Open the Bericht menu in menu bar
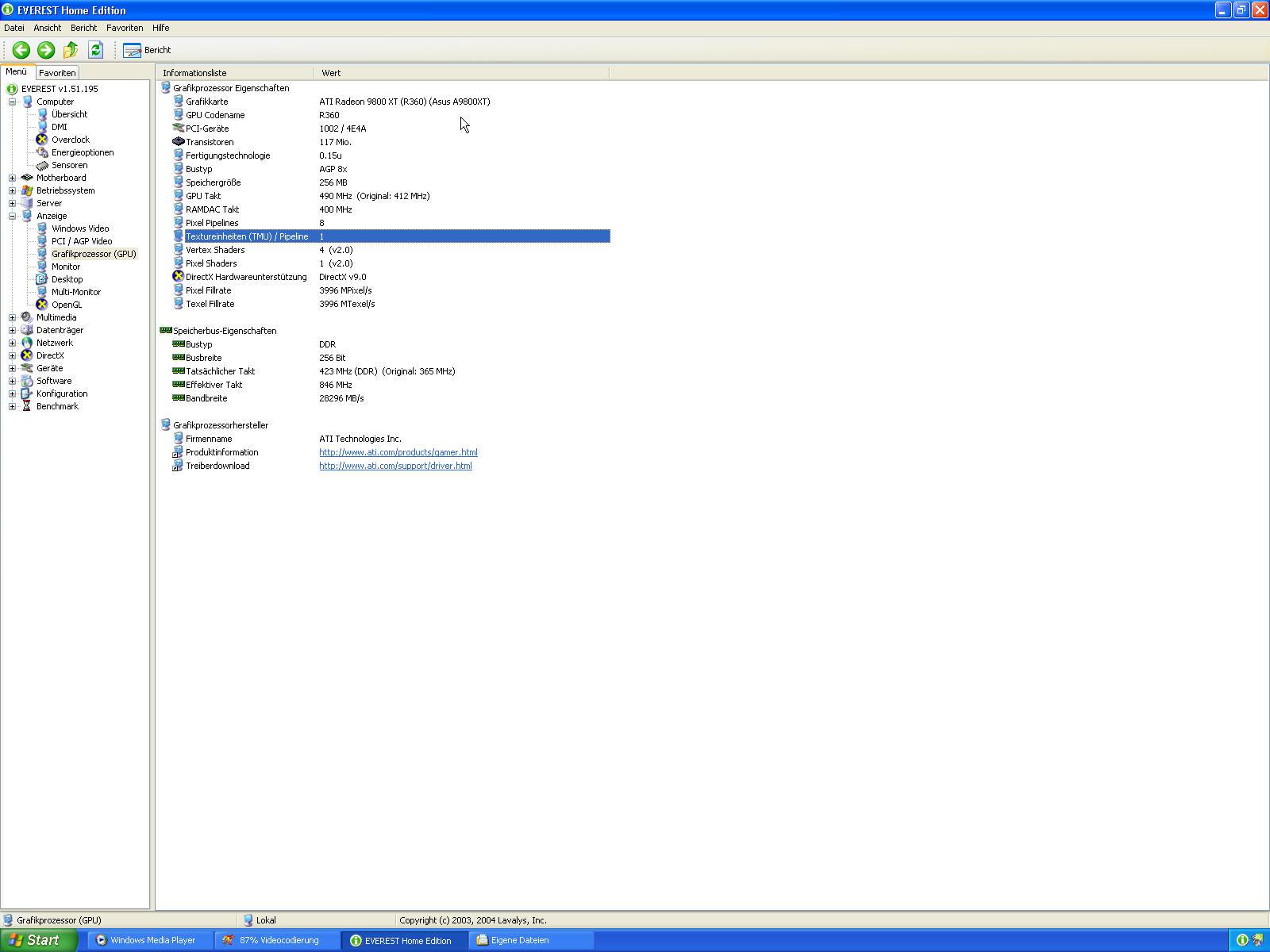This screenshot has width=1270, height=952. [x=83, y=28]
